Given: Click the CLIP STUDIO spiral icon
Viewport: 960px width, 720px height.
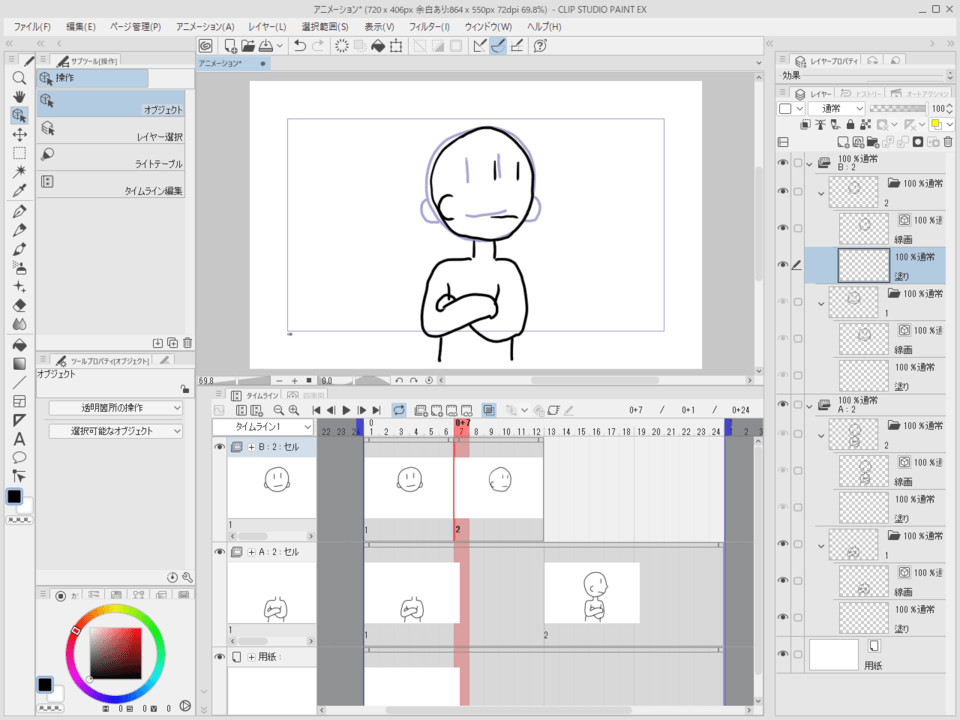Looking at the screenshot, I should pos(206,46).
